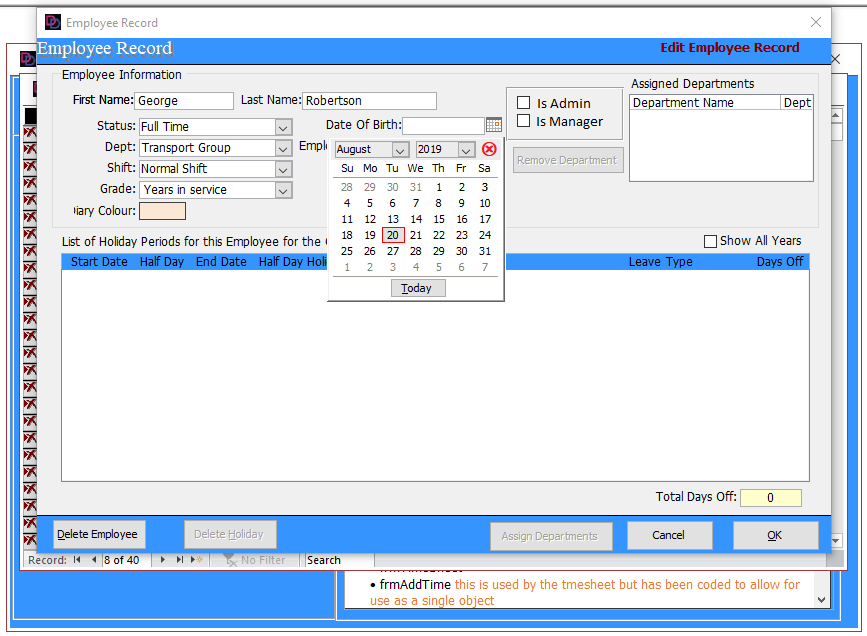Expand the Dept dropdown
The image size is (867, 636).
point(283,148)
